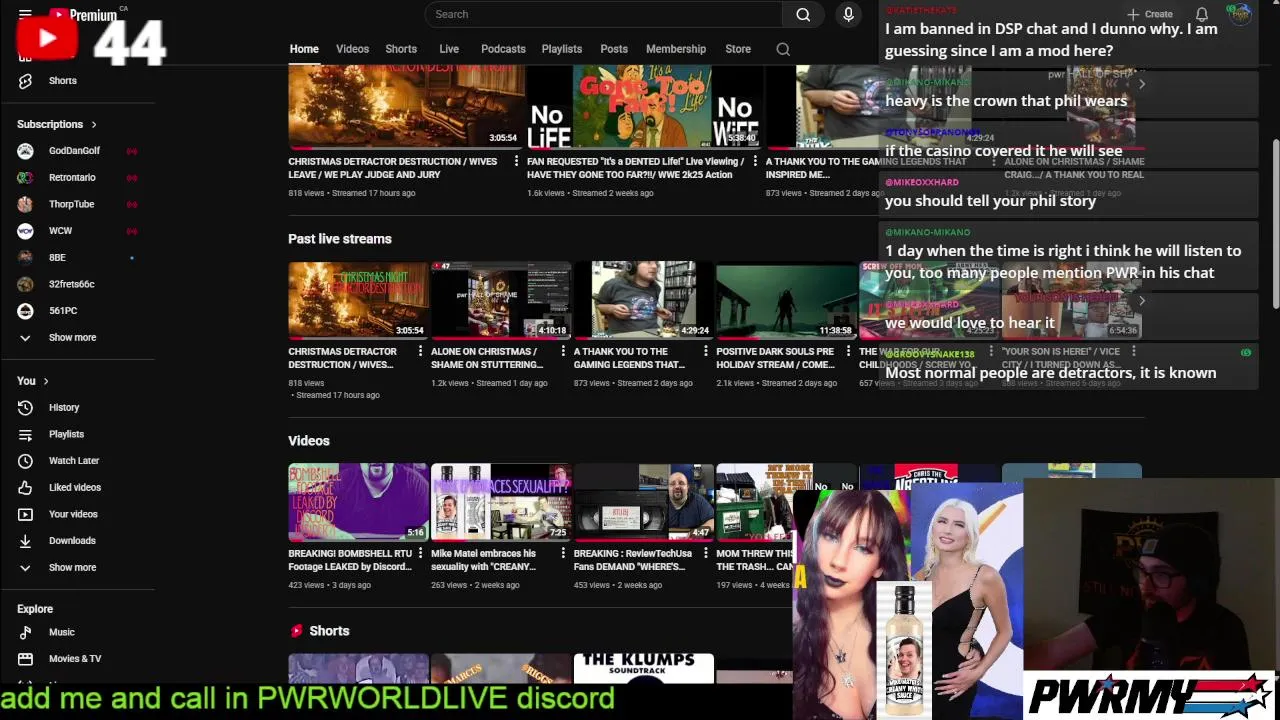Open options for Breaking Bombshell RTU video
This screenshot has height=720, width=1280.
coord(420,553)
